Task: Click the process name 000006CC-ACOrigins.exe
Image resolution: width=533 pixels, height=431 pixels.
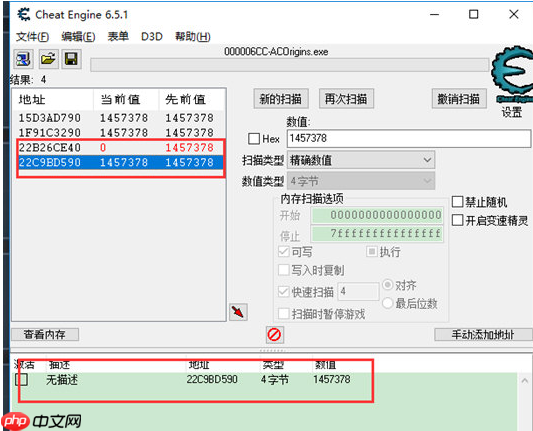Action: point(276,52)
